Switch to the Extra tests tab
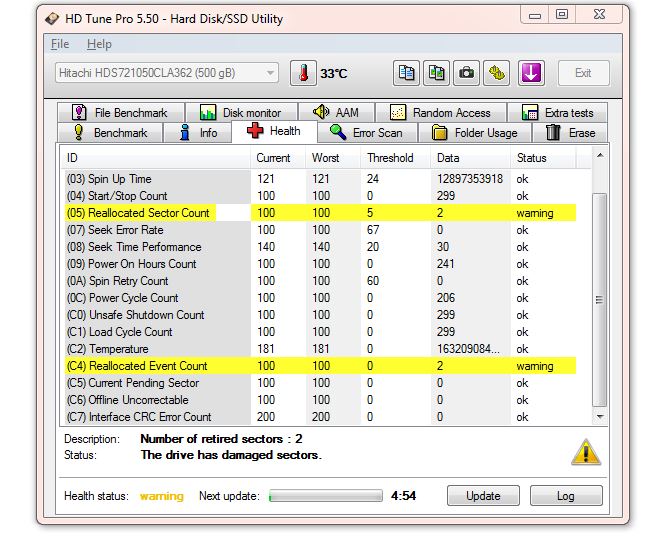The width and height of the screenshot is (663, 547). (557, 113)
